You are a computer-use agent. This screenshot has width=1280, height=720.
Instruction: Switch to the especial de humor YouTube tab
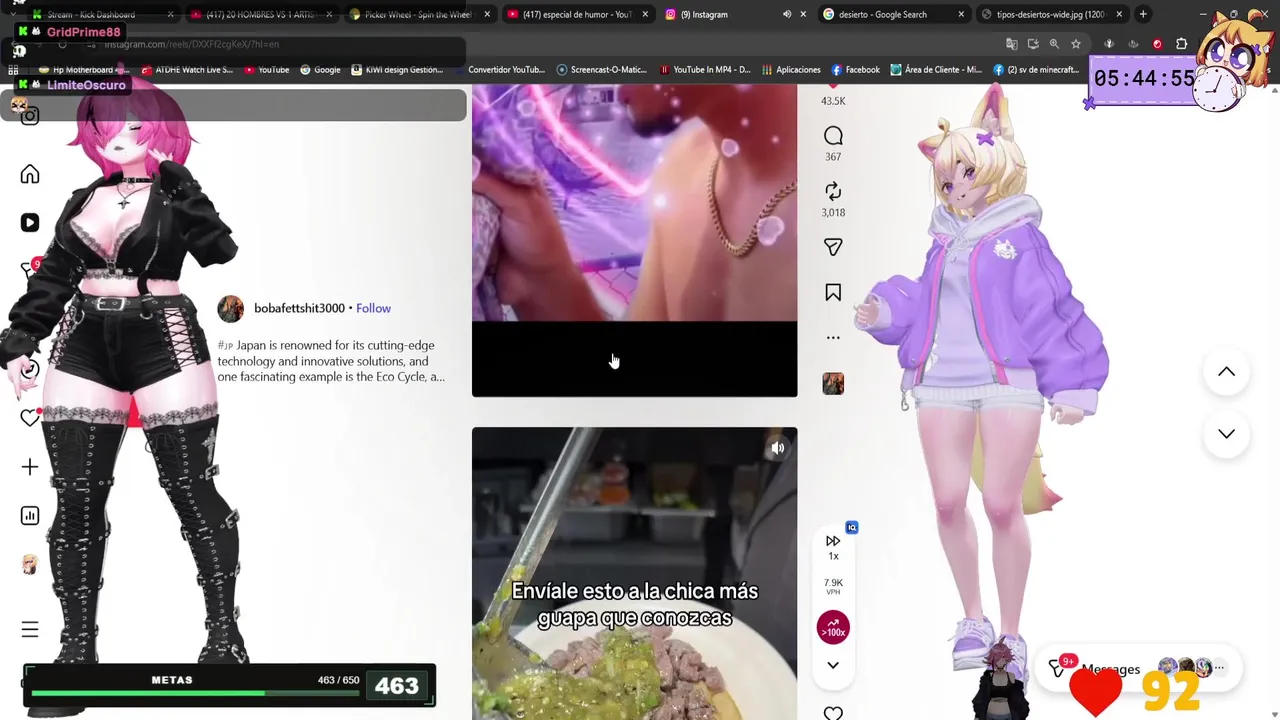click(577, 14)
